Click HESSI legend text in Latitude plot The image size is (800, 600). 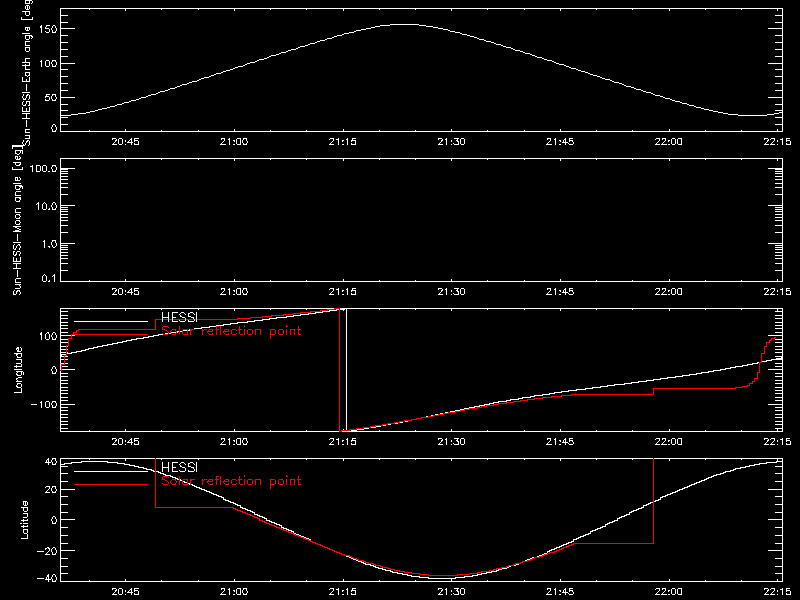179,468
